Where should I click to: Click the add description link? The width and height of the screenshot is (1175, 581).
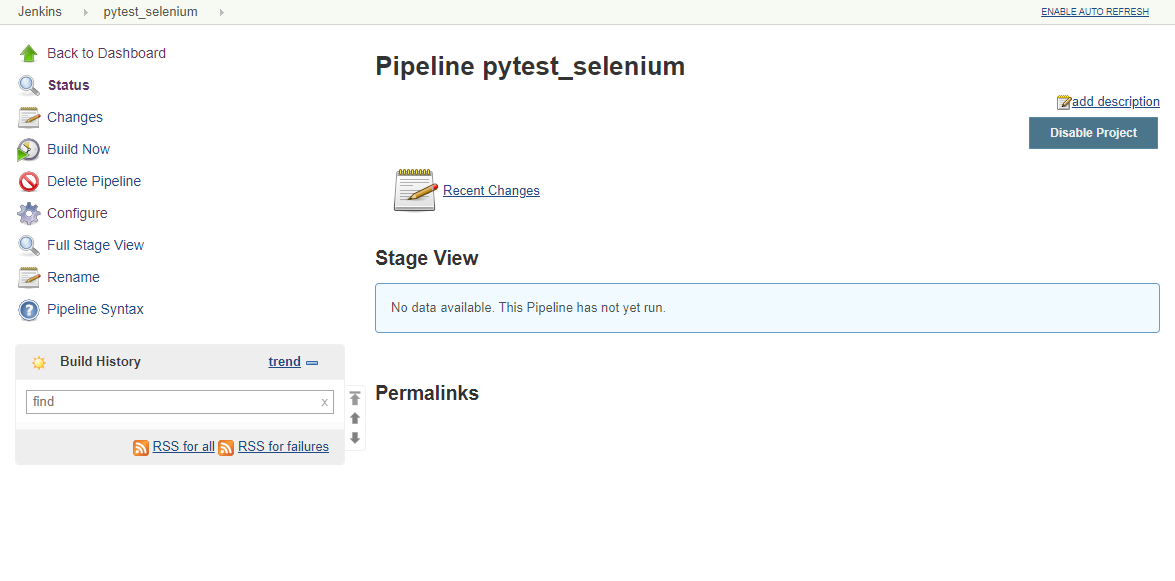coord(1115,102)
